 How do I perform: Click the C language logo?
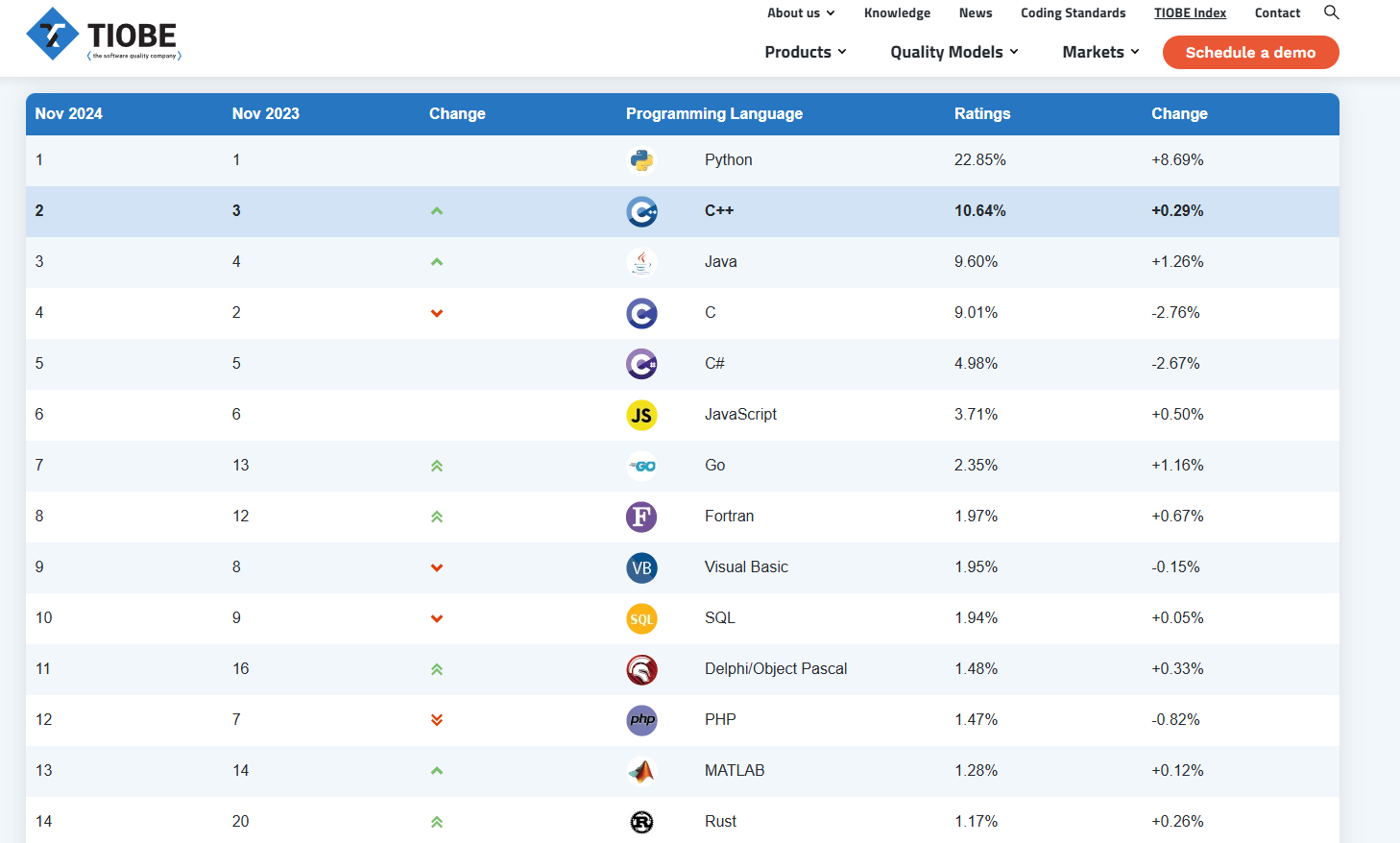tap(641, 313)
